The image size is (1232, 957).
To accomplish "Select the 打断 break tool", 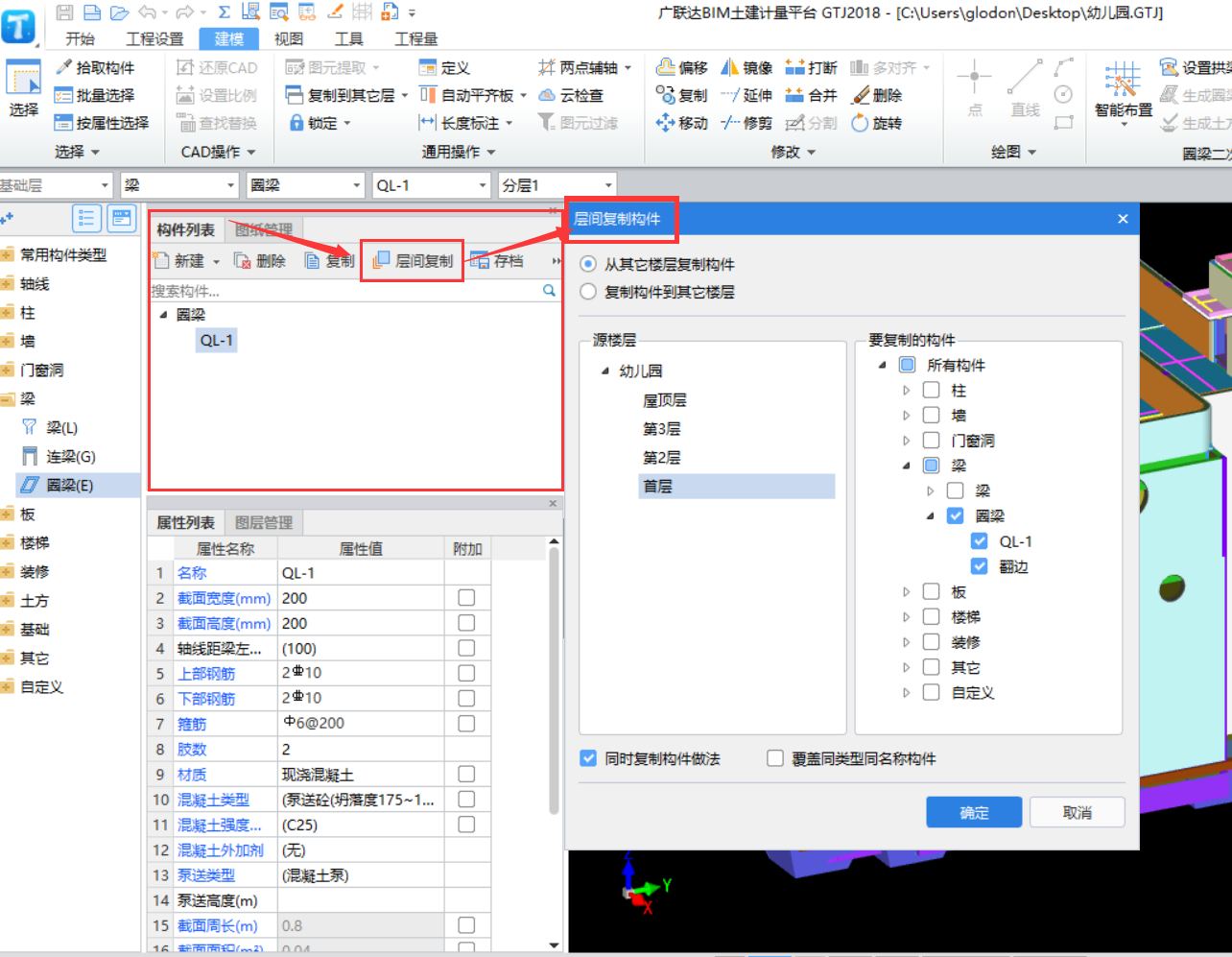I will (811, 67).
